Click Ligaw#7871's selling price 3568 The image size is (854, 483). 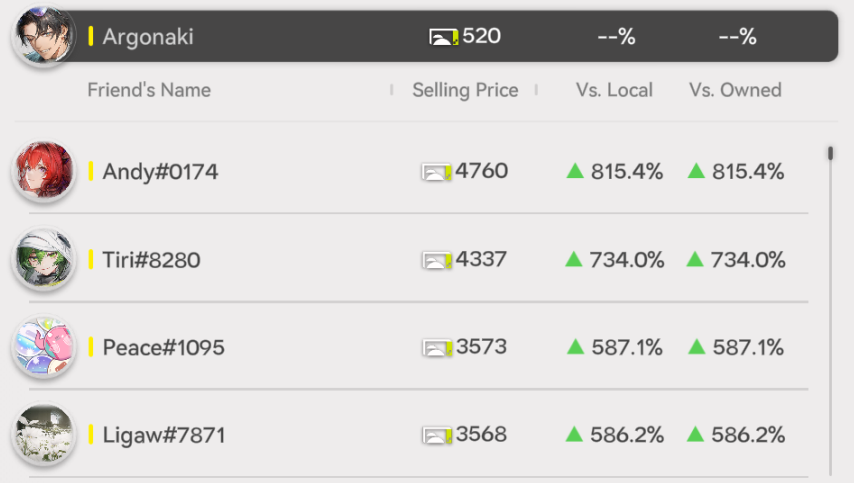[481, 435]
